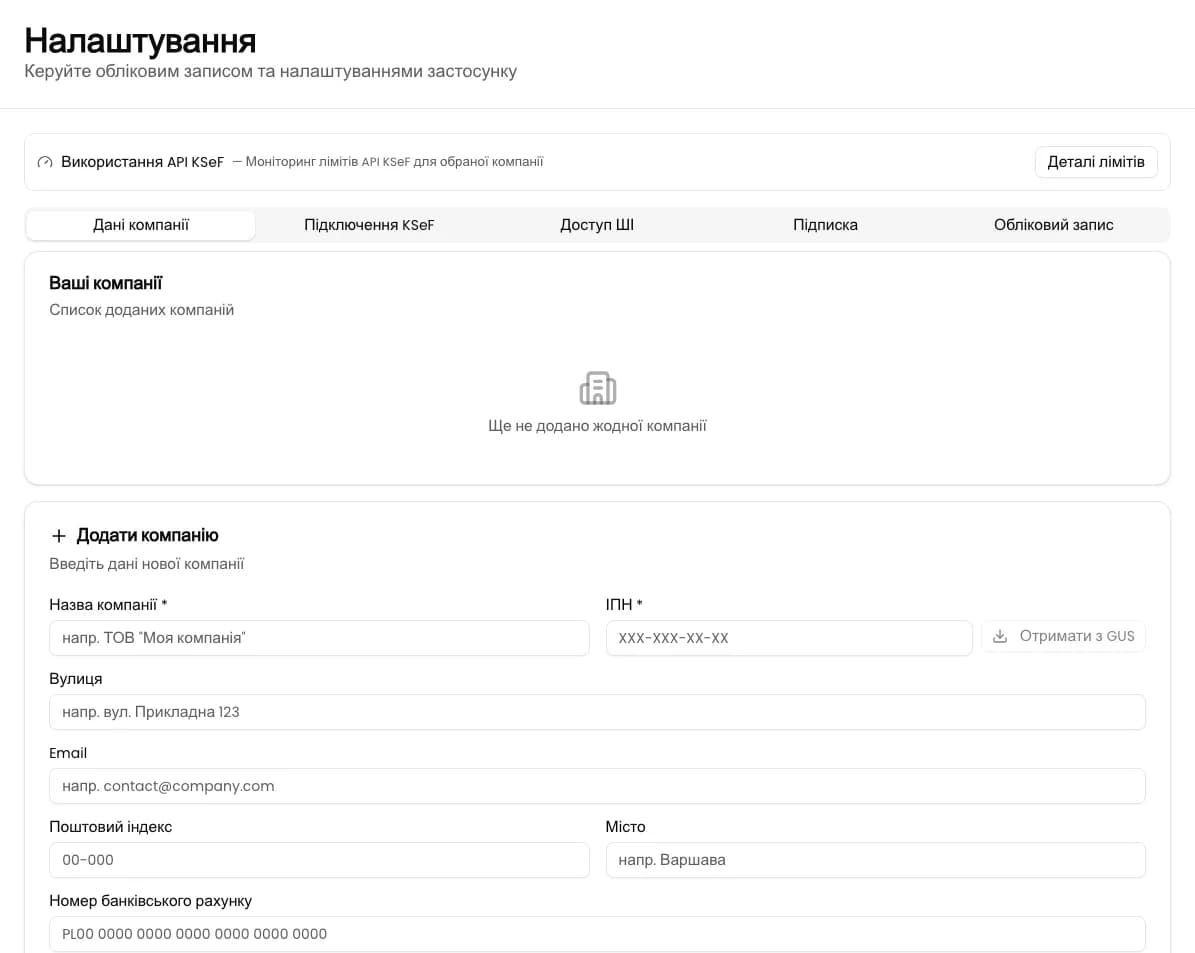Click the plus icon beside Додати компанію
This screenshot has width=1195, height=953.
pyautogui.click(x=59, y=536)
